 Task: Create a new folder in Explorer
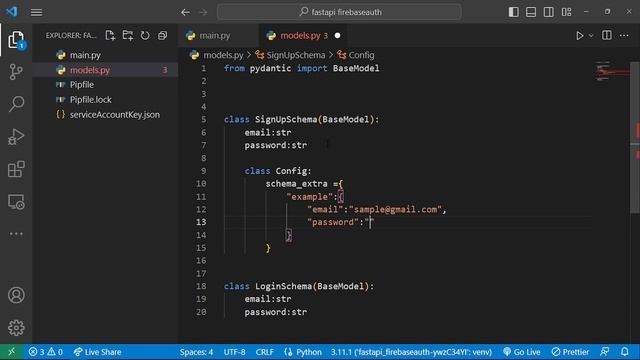[x=128, y=36]
